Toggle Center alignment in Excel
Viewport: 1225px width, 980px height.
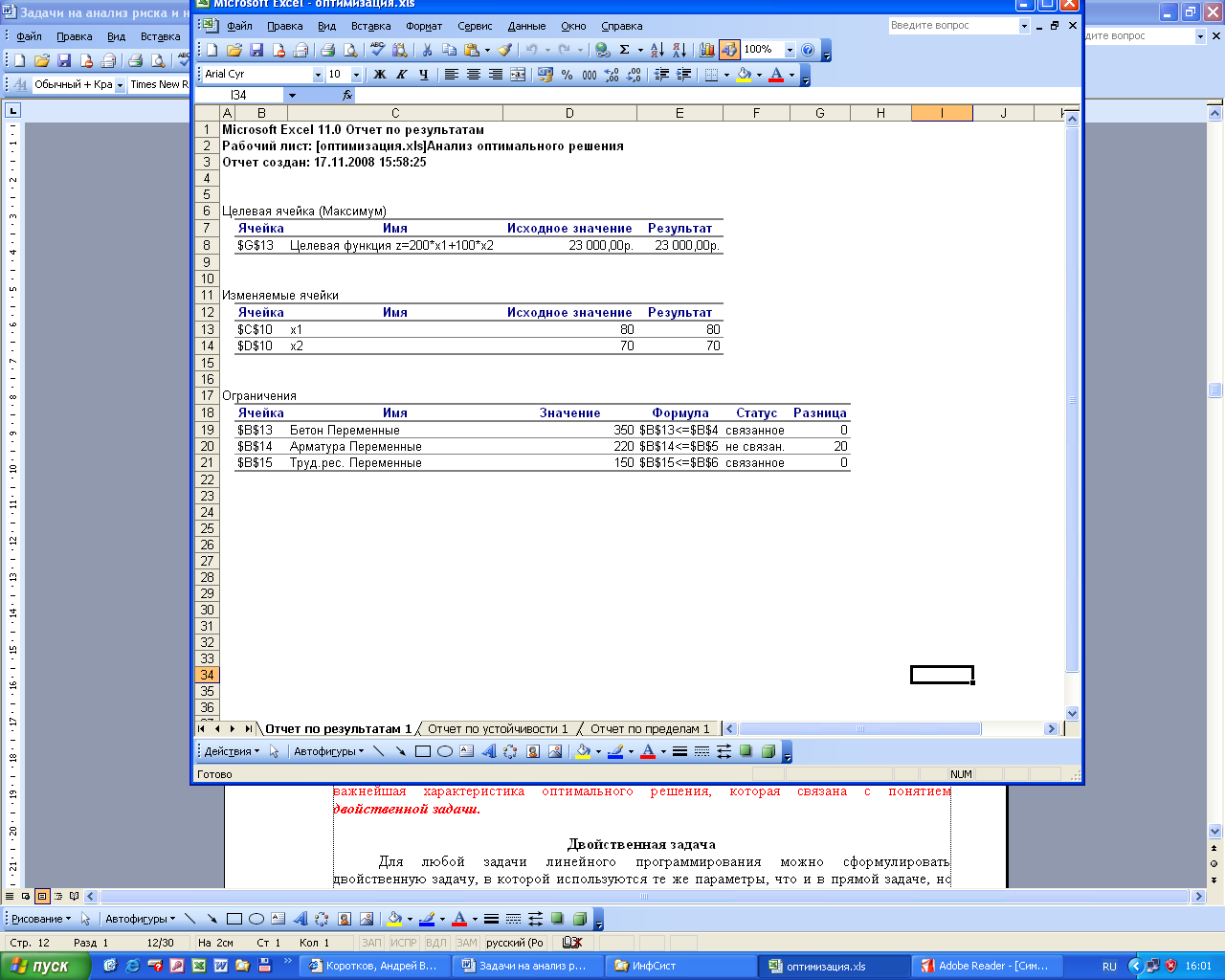474,75
